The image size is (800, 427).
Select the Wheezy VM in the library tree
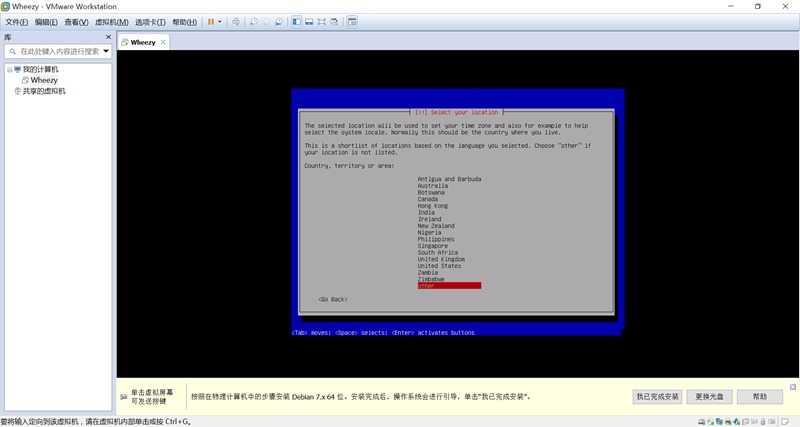tap(44, 80)
